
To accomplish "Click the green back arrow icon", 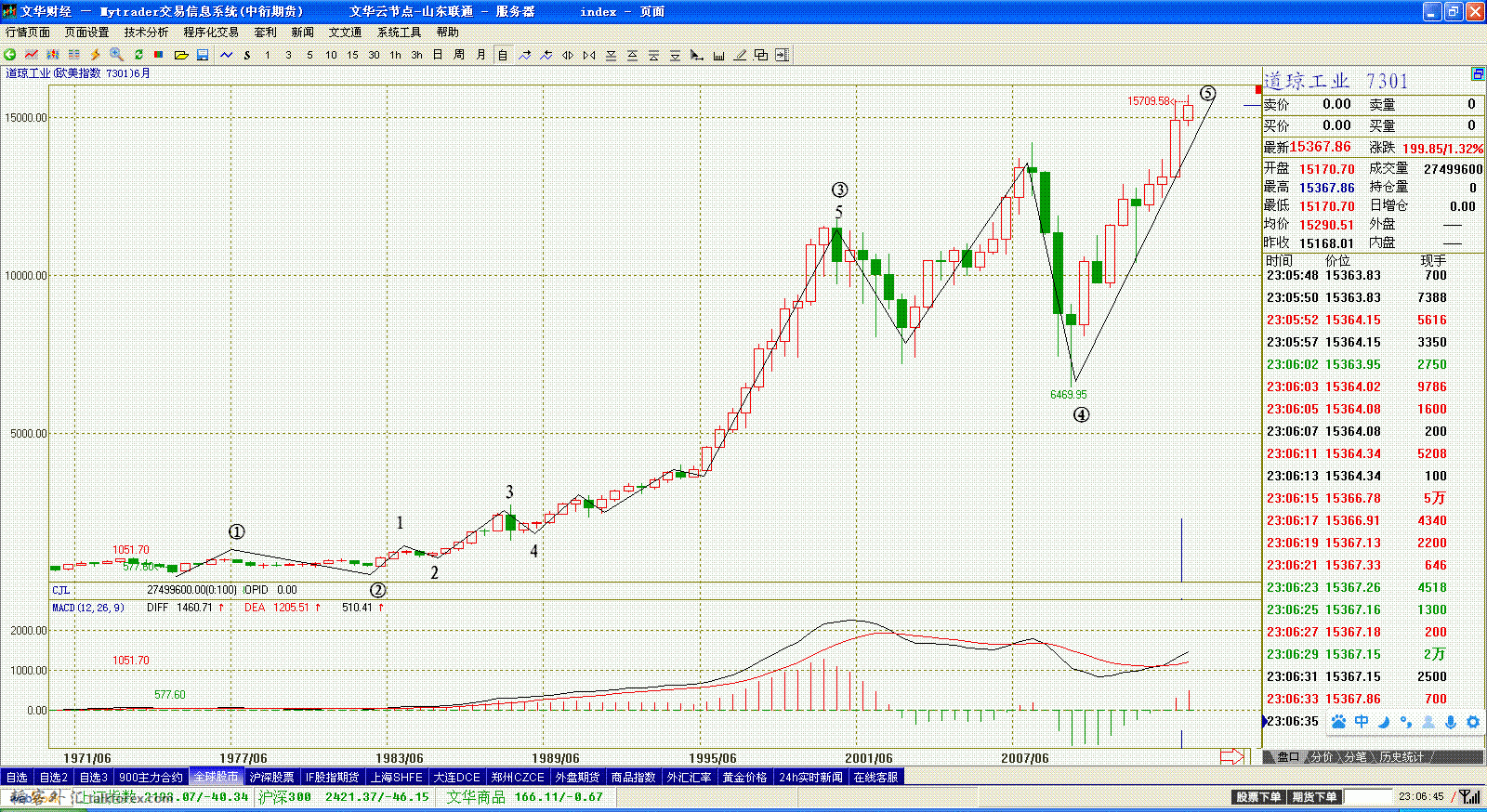I will [x=9, y=55].
